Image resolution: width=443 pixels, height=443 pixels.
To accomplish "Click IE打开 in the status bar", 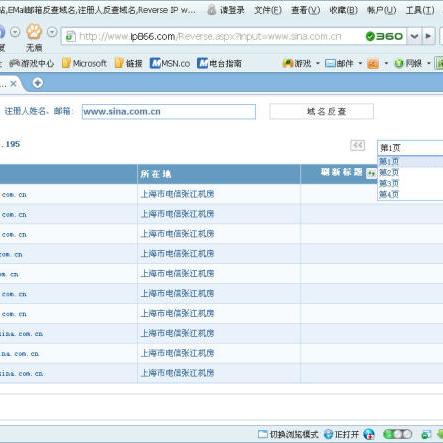I will (341, 434).
